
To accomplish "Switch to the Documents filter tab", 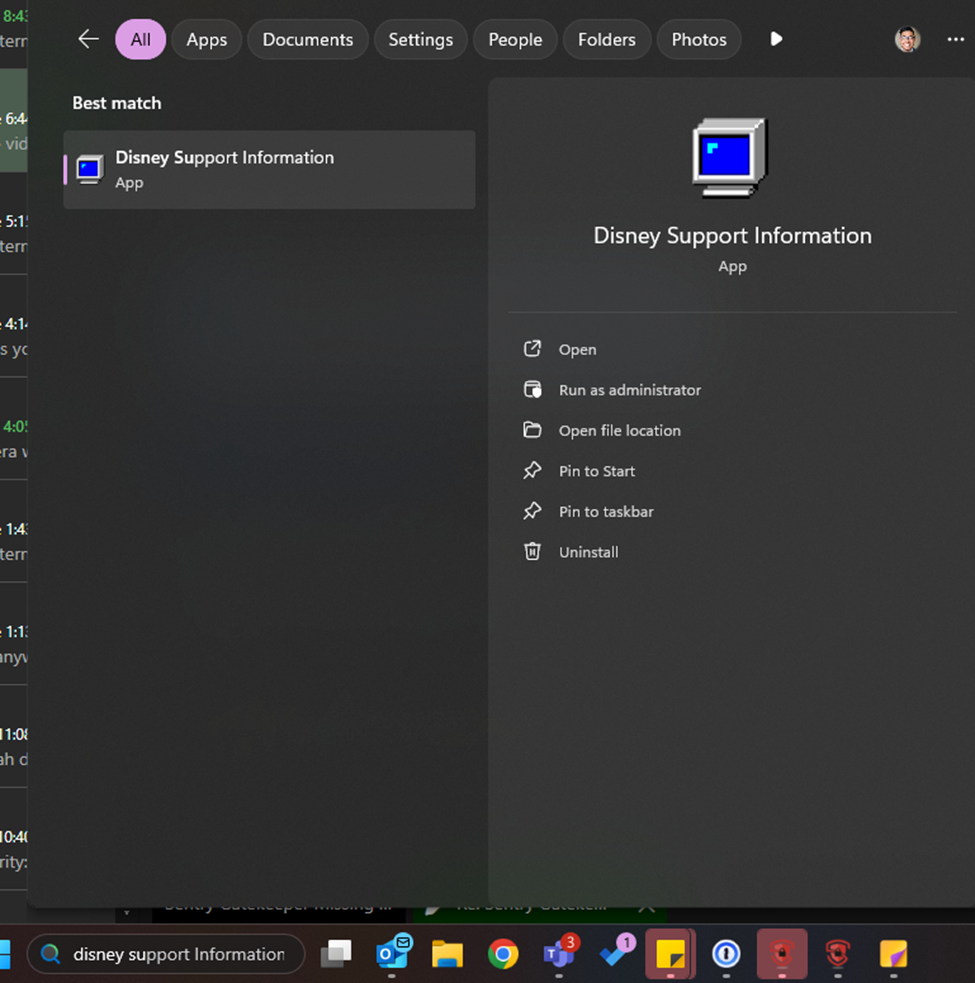I will pyautogui.click(x=307, y=40).
